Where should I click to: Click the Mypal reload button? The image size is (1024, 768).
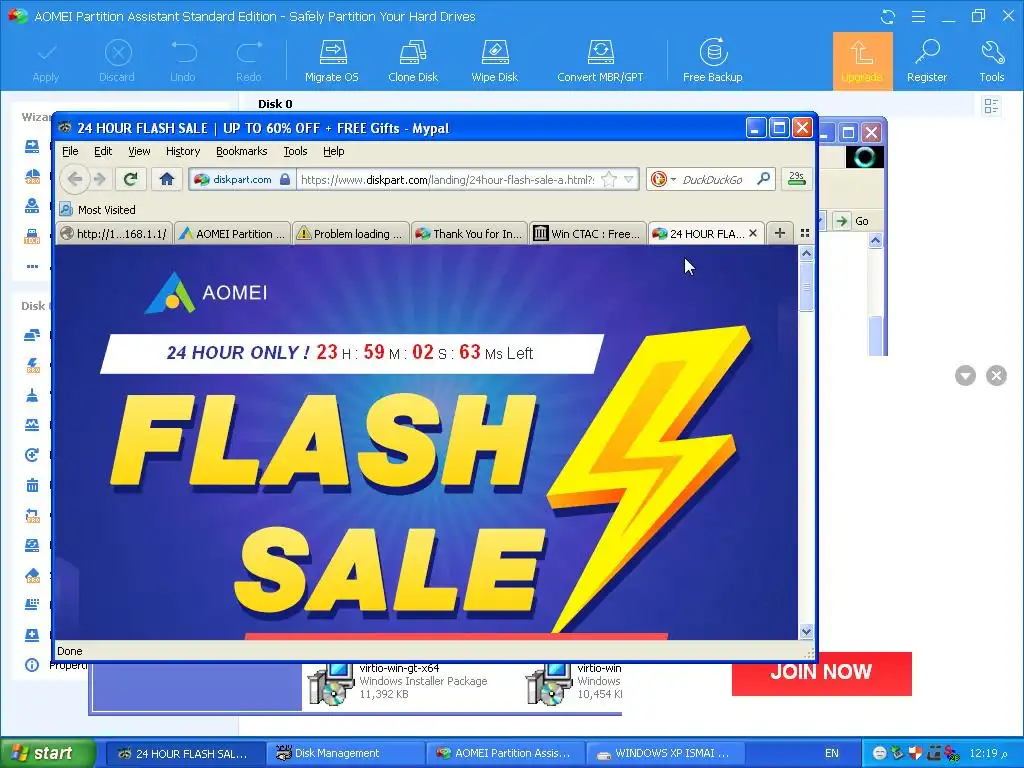[x=131, y=179]
